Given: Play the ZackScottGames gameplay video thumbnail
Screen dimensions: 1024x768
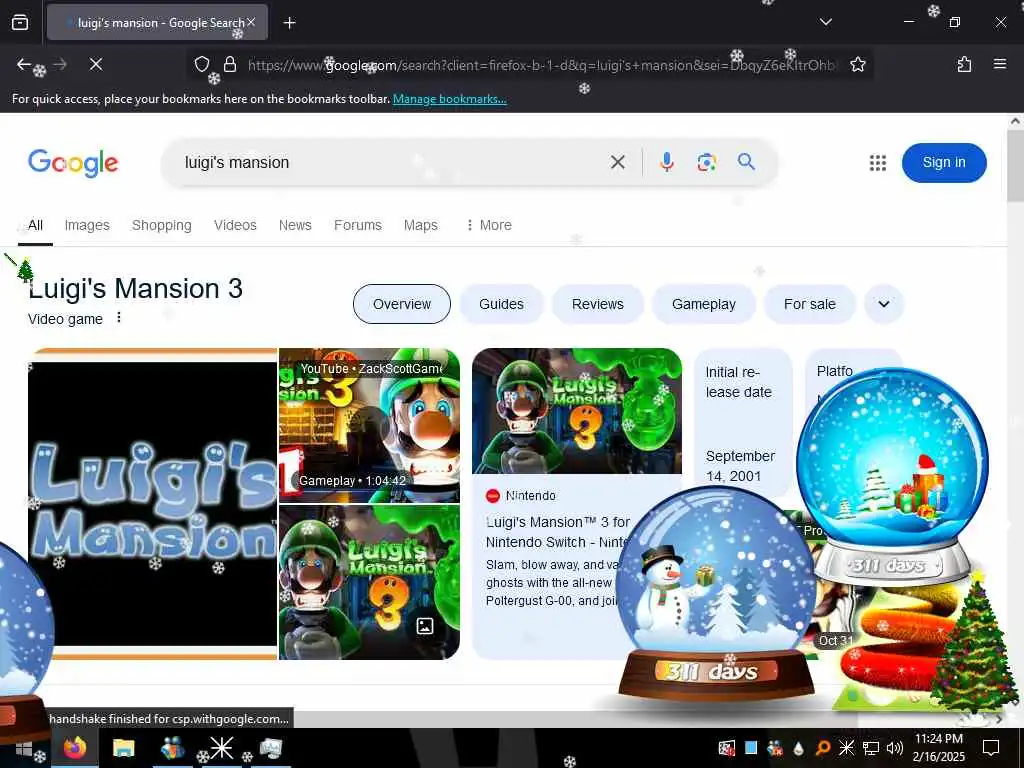Looking at the screenshot, I should pyautogui.click(x=369, y=425).
